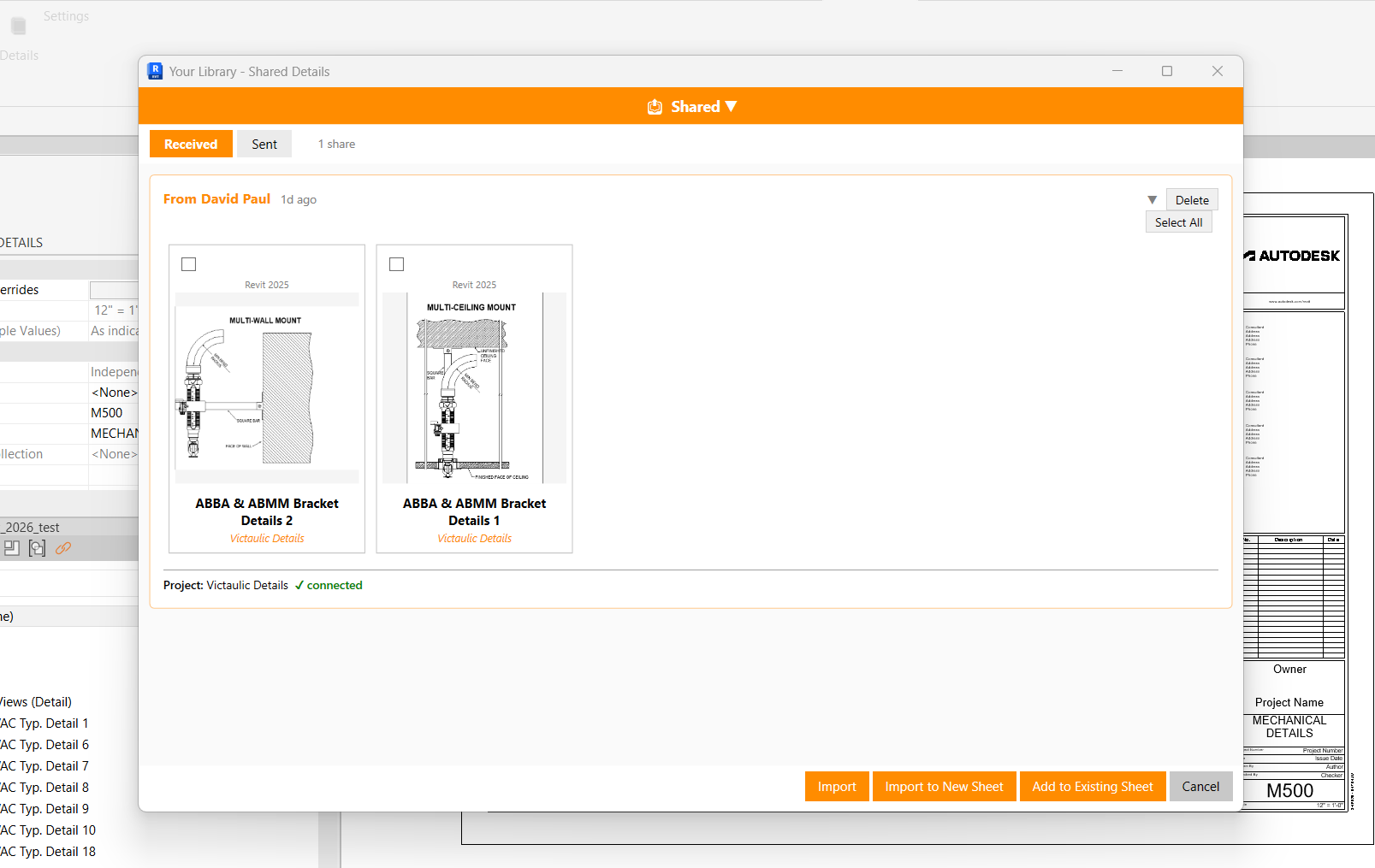Click the sheet icon below _2026_test
Image resolution: width=1375 pixels, height=868 pixels.
tap(11, 548)
